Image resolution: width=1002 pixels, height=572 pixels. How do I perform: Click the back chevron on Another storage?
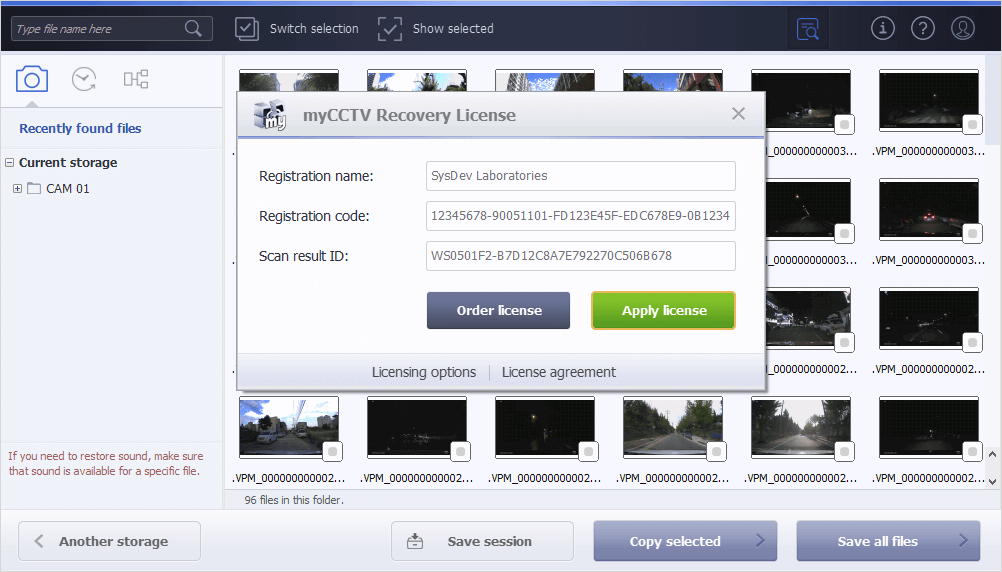click(x=39, y=541)
